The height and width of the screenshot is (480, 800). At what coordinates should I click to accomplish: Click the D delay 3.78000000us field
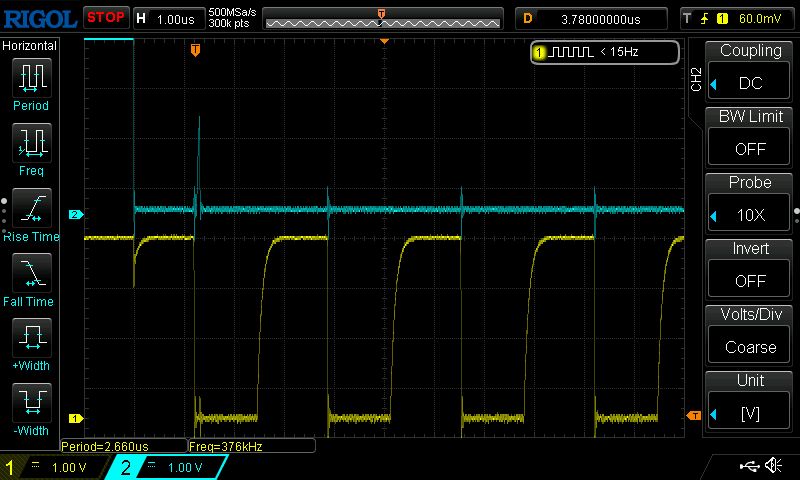pos(591,19)
